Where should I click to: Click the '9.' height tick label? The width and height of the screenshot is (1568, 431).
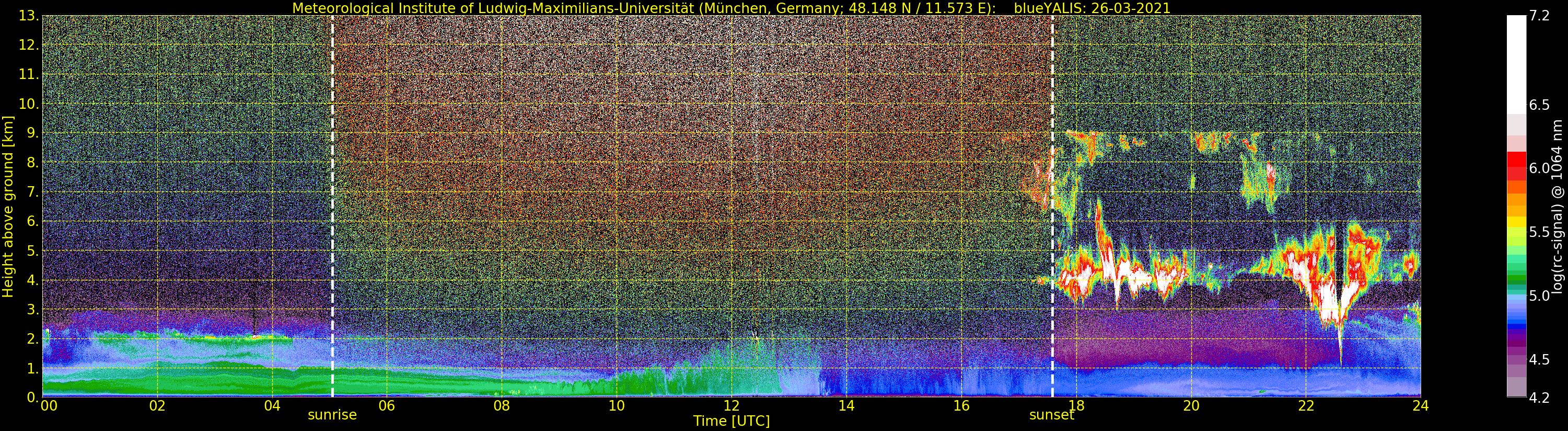(x=33, y=133)
